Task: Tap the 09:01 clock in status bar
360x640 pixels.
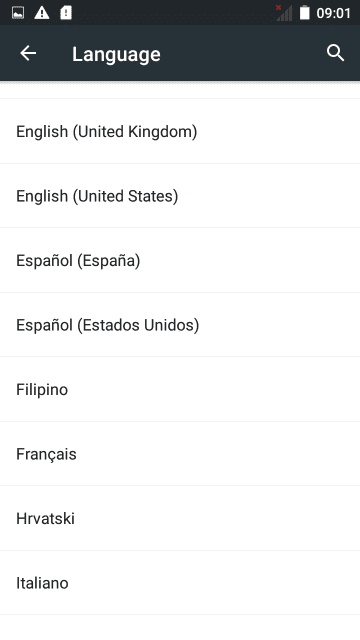Action: coord(333,13)
